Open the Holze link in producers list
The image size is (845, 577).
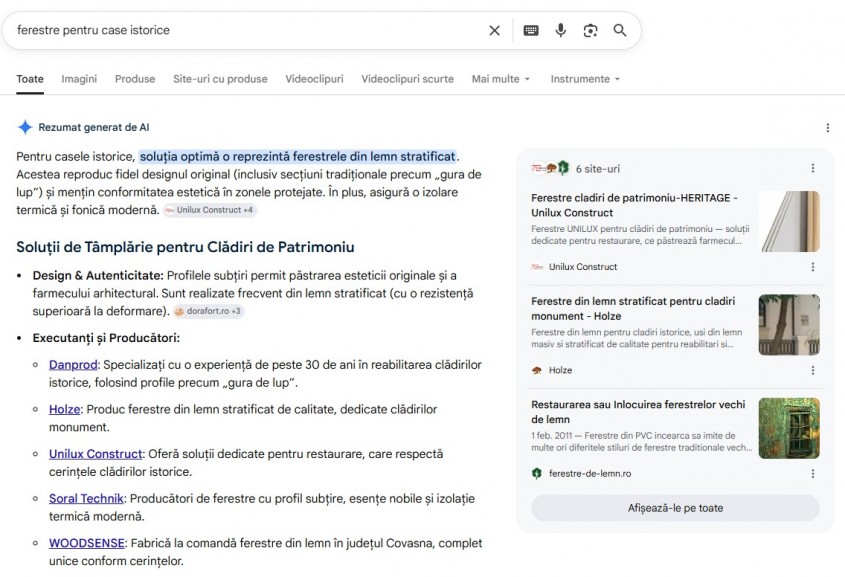64,409
